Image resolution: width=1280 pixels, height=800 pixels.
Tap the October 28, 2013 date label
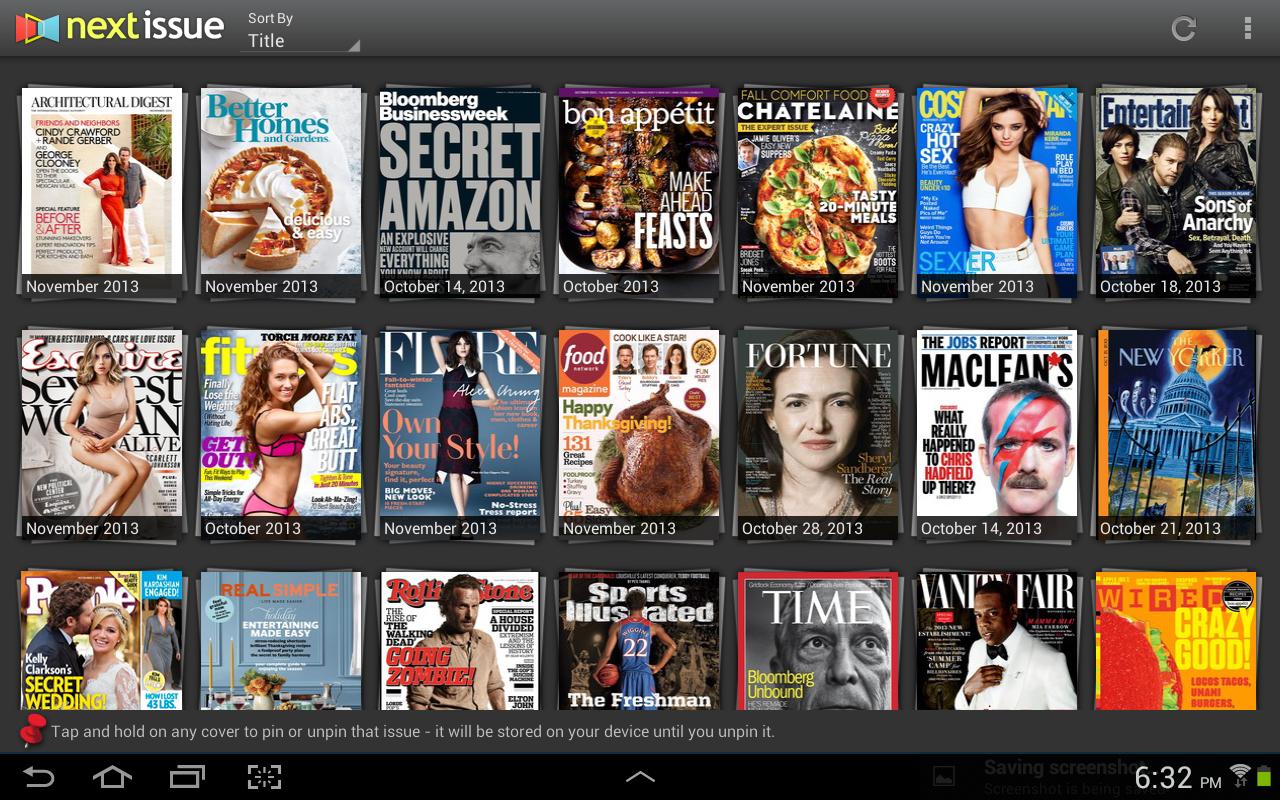802,528
